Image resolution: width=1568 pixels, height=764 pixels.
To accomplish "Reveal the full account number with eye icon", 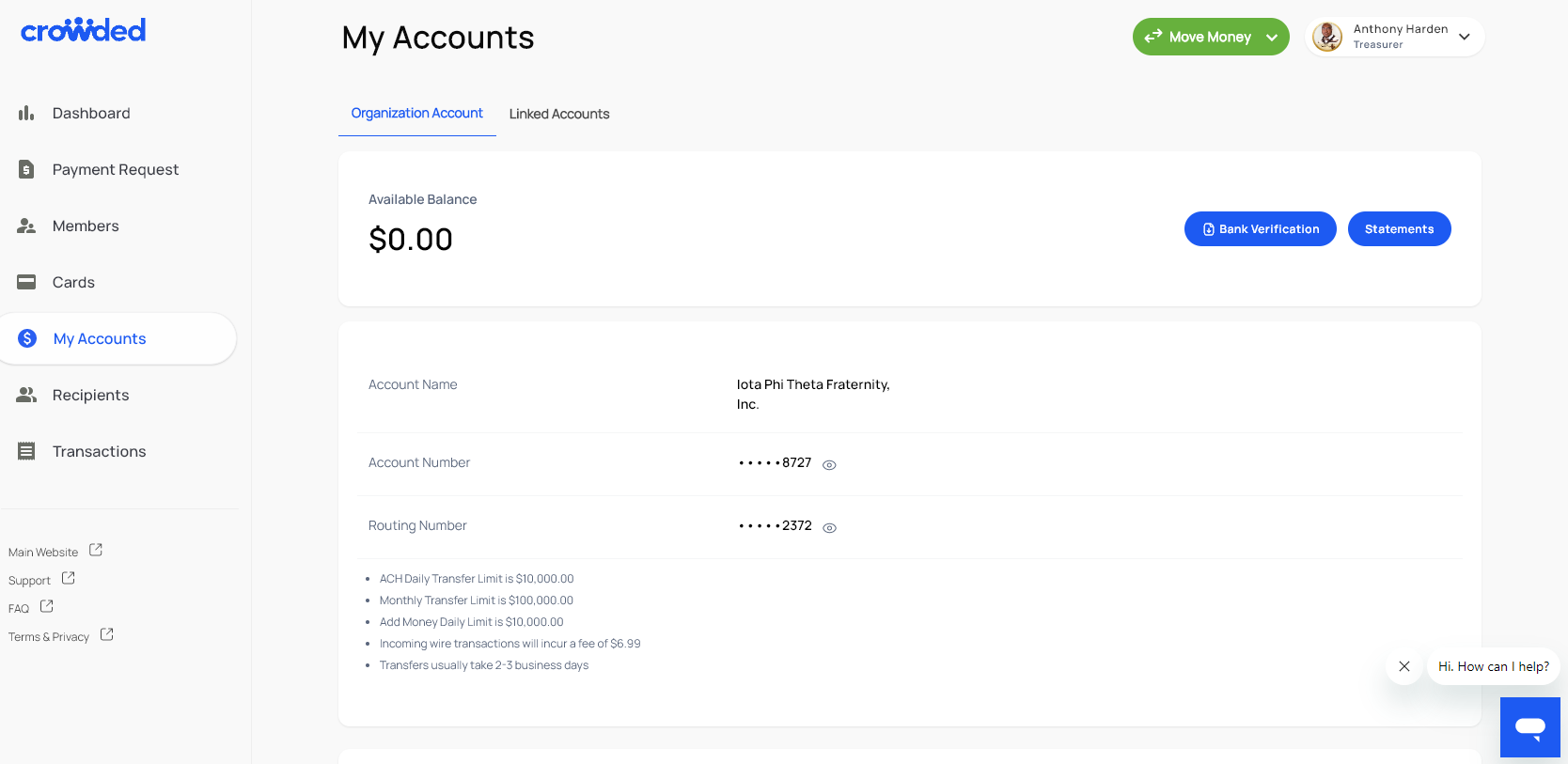I will (829, 464).
